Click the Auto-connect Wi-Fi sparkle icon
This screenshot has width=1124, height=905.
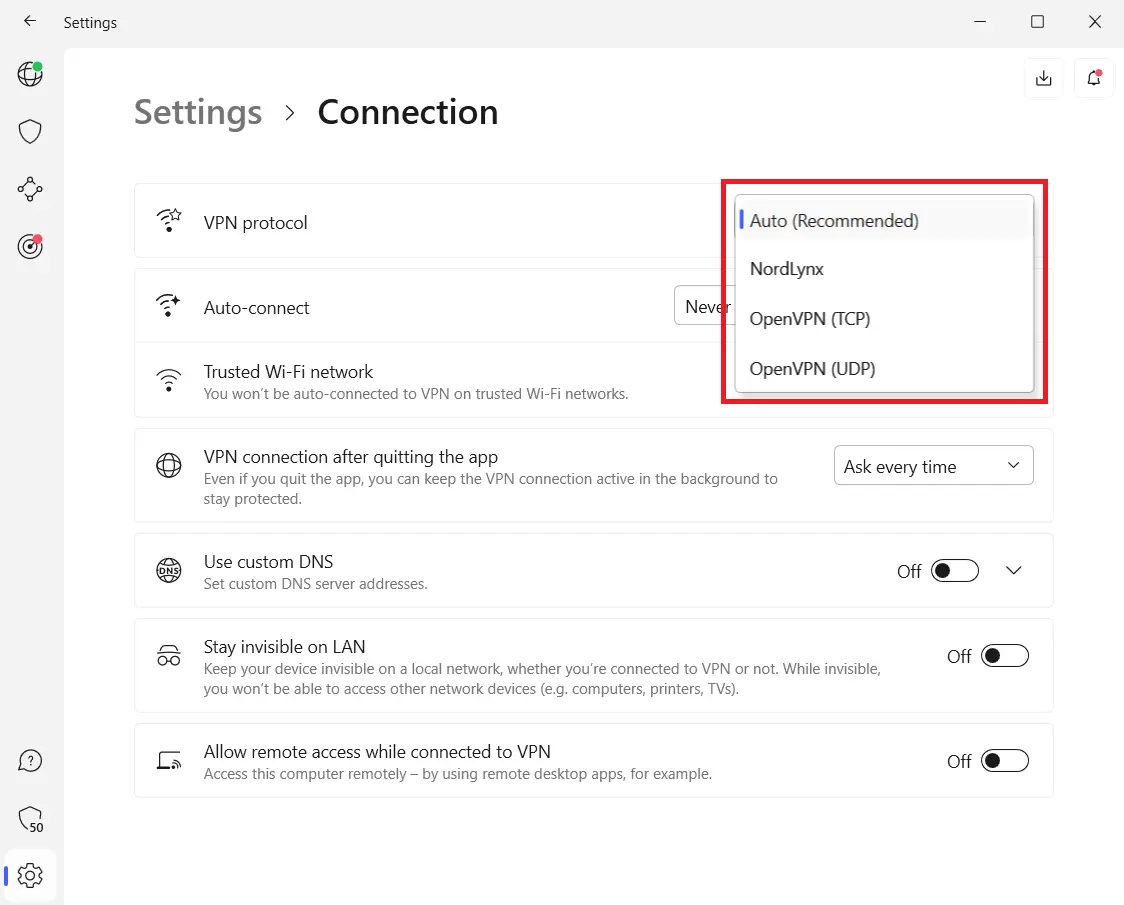click(168, 305)
